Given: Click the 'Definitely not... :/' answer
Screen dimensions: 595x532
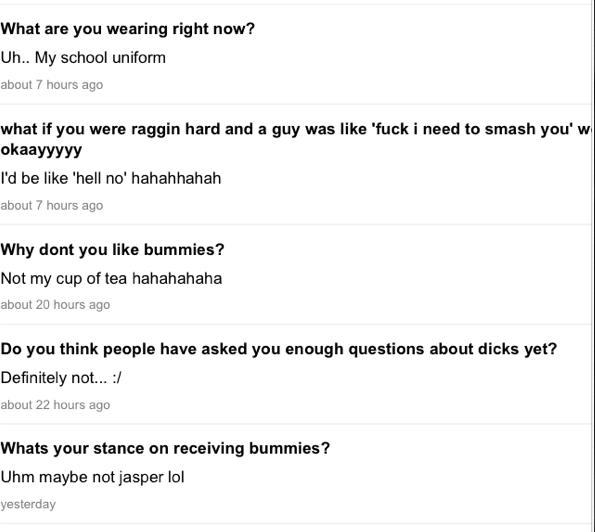Looking at the screenshot, I should click(61, 378).
